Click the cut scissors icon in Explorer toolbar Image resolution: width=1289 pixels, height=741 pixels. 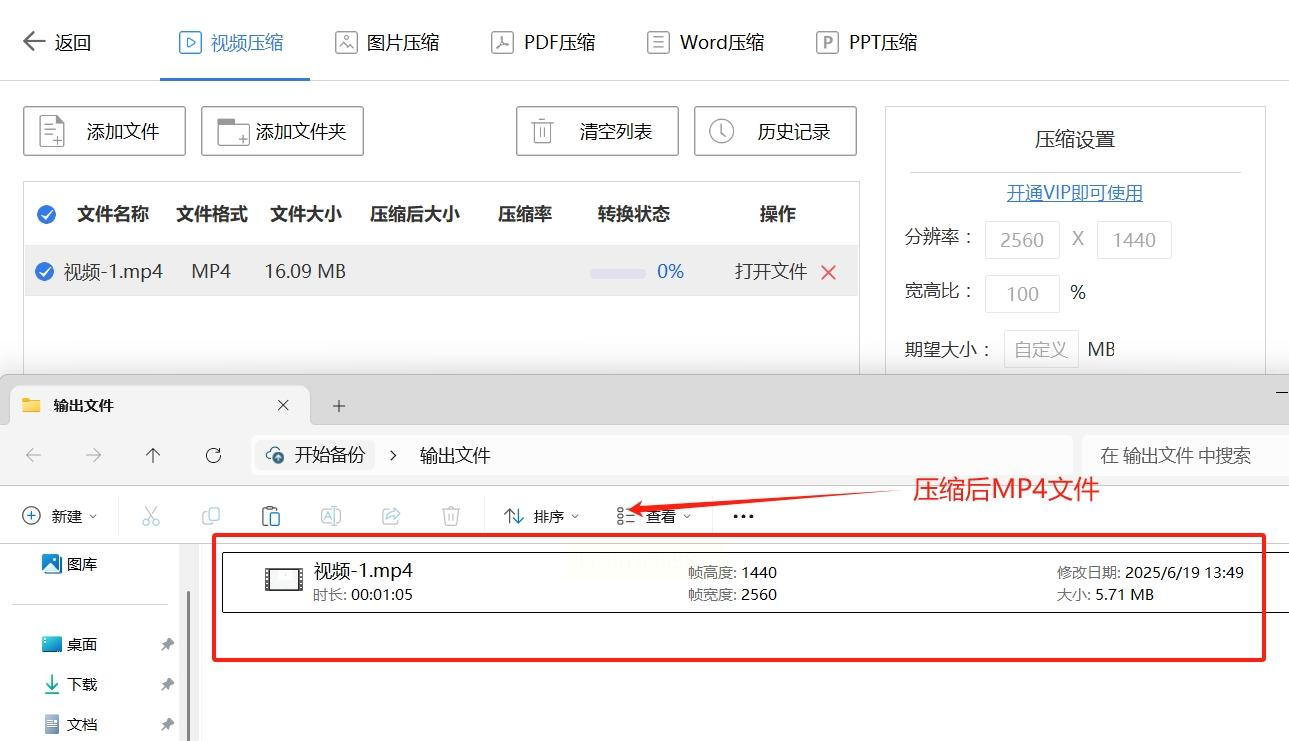pyautogui.click(x=151, y=516)
